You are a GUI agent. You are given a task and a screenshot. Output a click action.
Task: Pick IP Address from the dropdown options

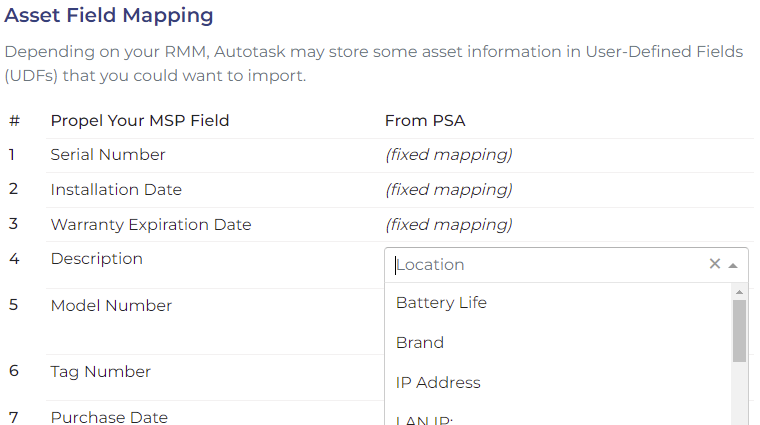click(558, 382)
